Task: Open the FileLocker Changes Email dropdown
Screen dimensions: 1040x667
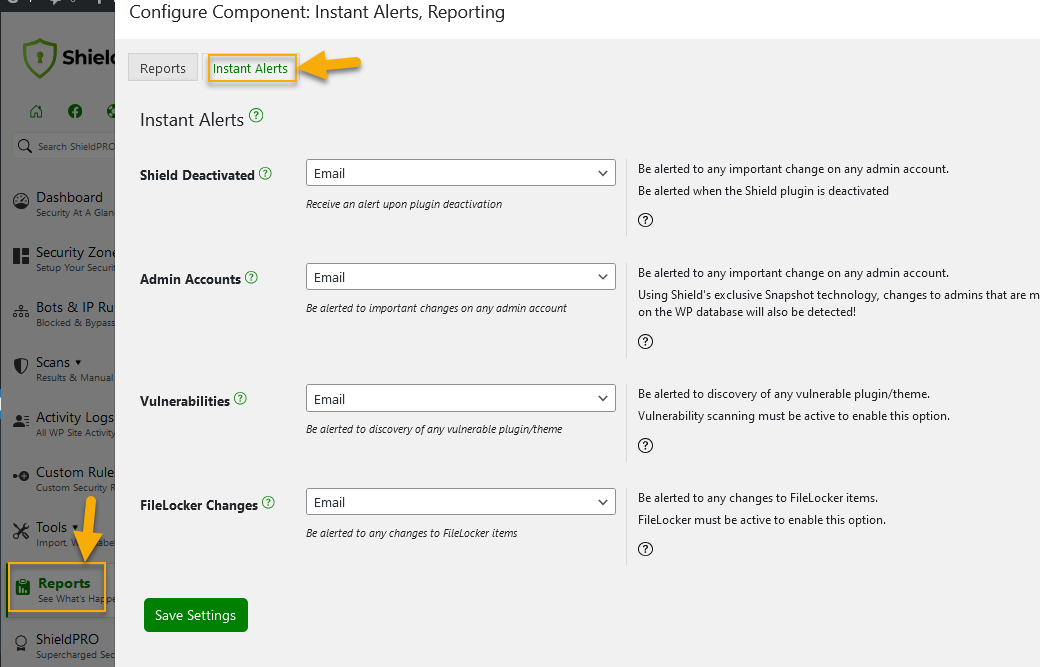Action: coord(460,503)
